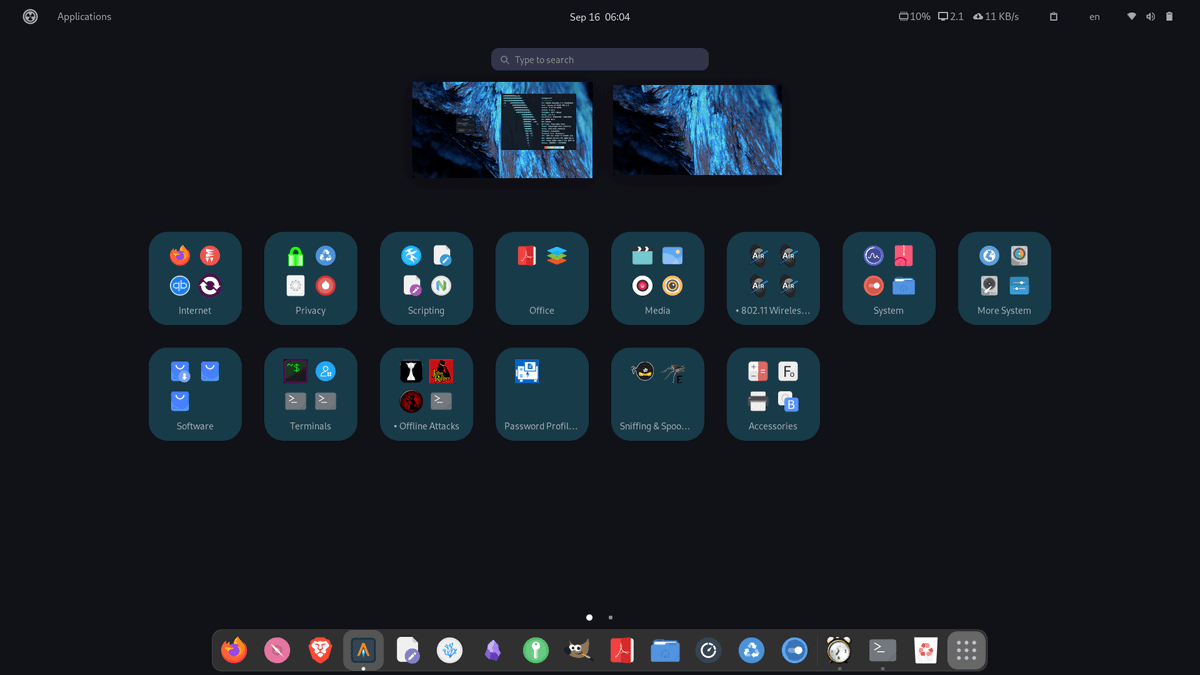
Task: Launch Firefox from the dock
Action: pyautogui.click(x=234, y=651)
